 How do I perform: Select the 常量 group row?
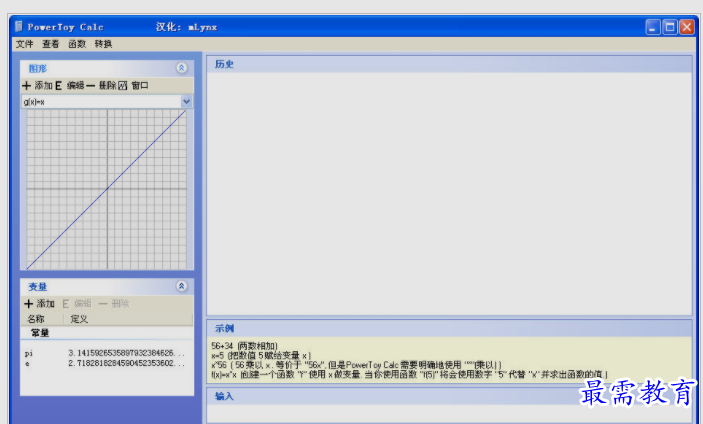click(107, 333)
